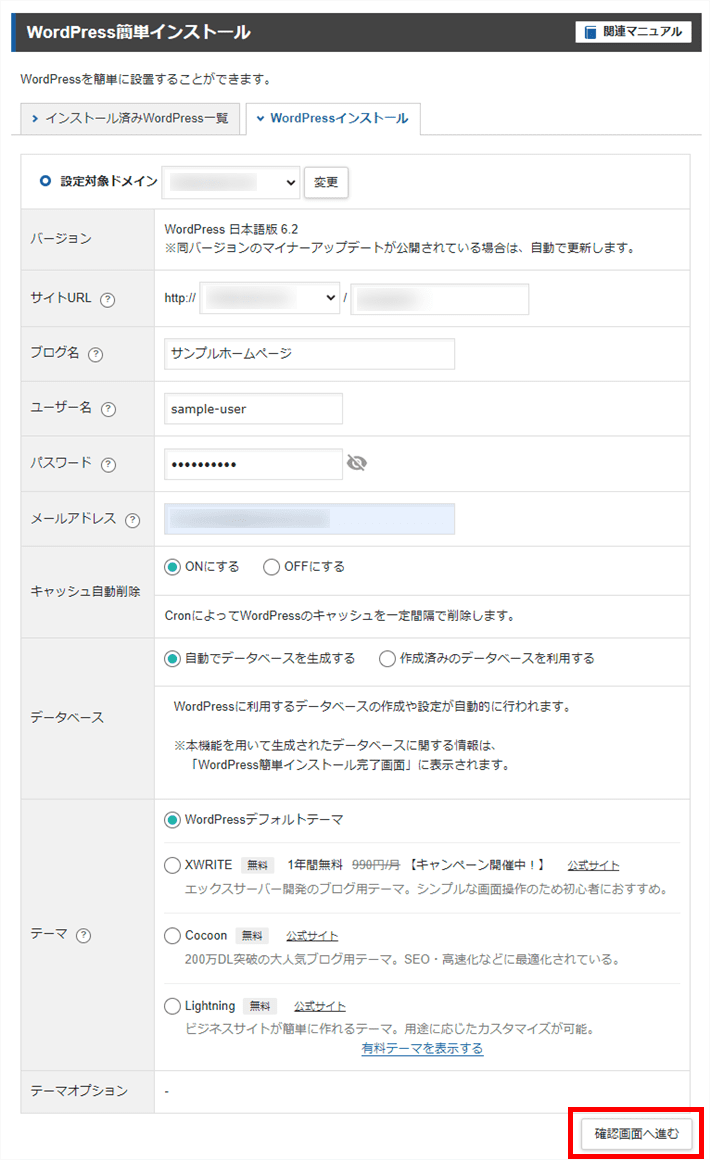
Task: Switch to インストール済みWordPress一覧 tab
Action: (128, 118)
